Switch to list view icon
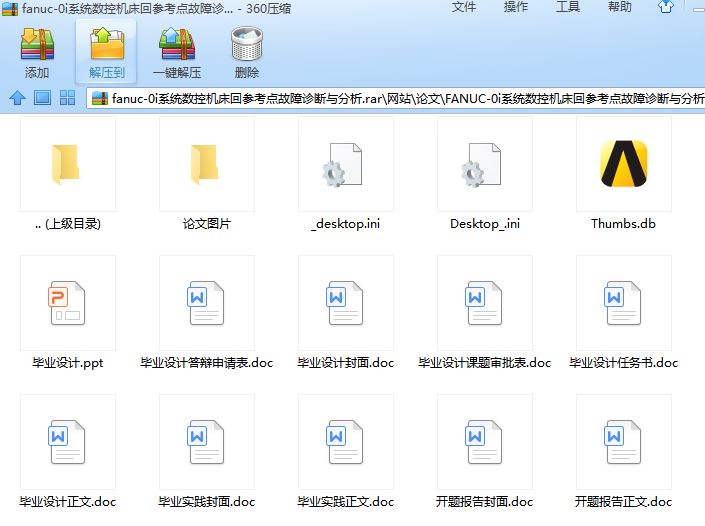This screenshot has width=705, height=526. [x=43, y=98]
